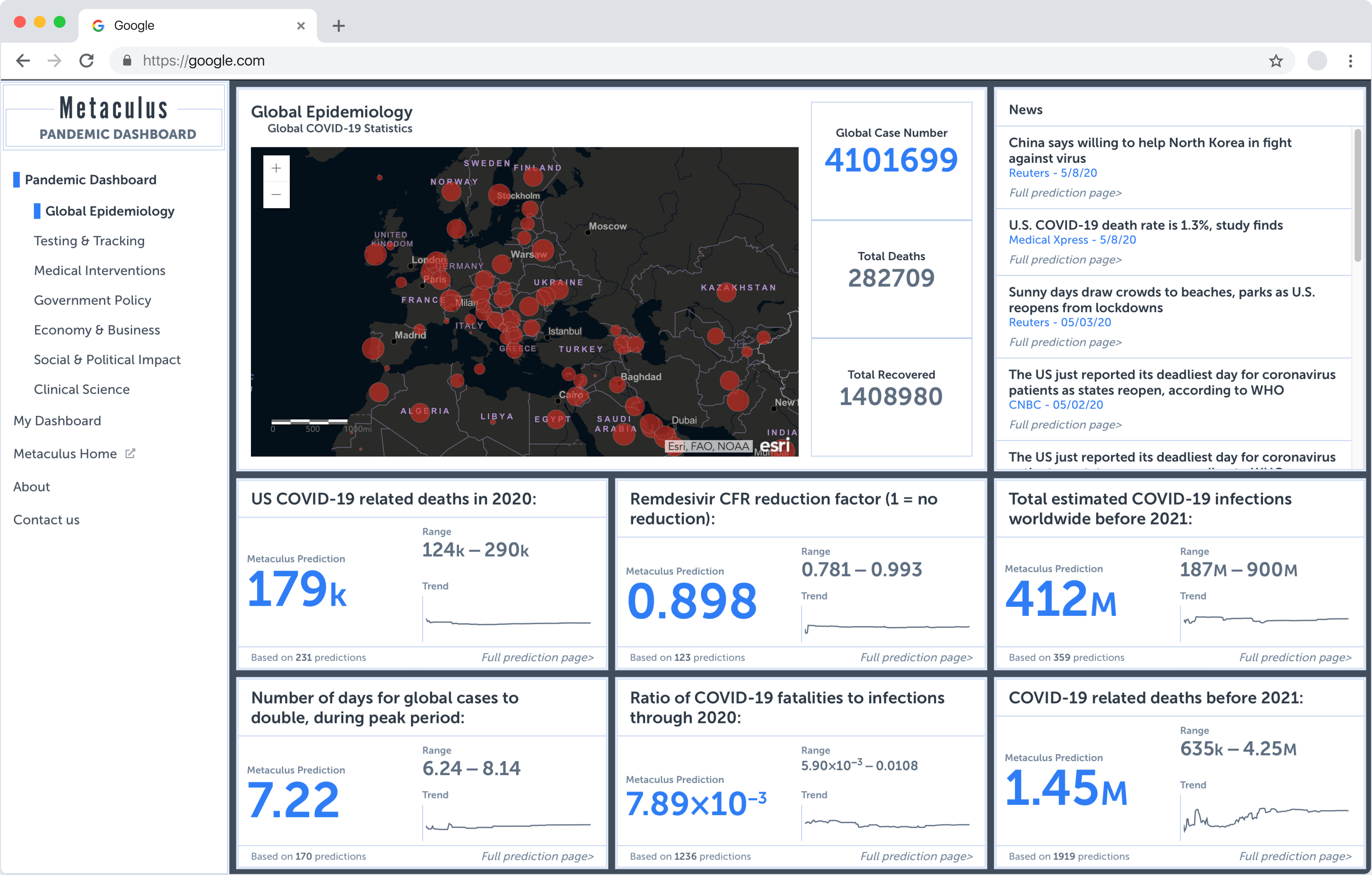Click the Global Case Number 4101699

[891, 160]
